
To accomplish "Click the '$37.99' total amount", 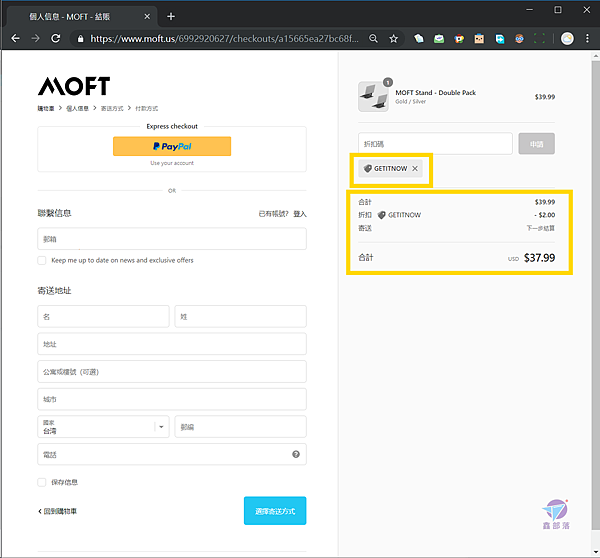I will point(539,258).
